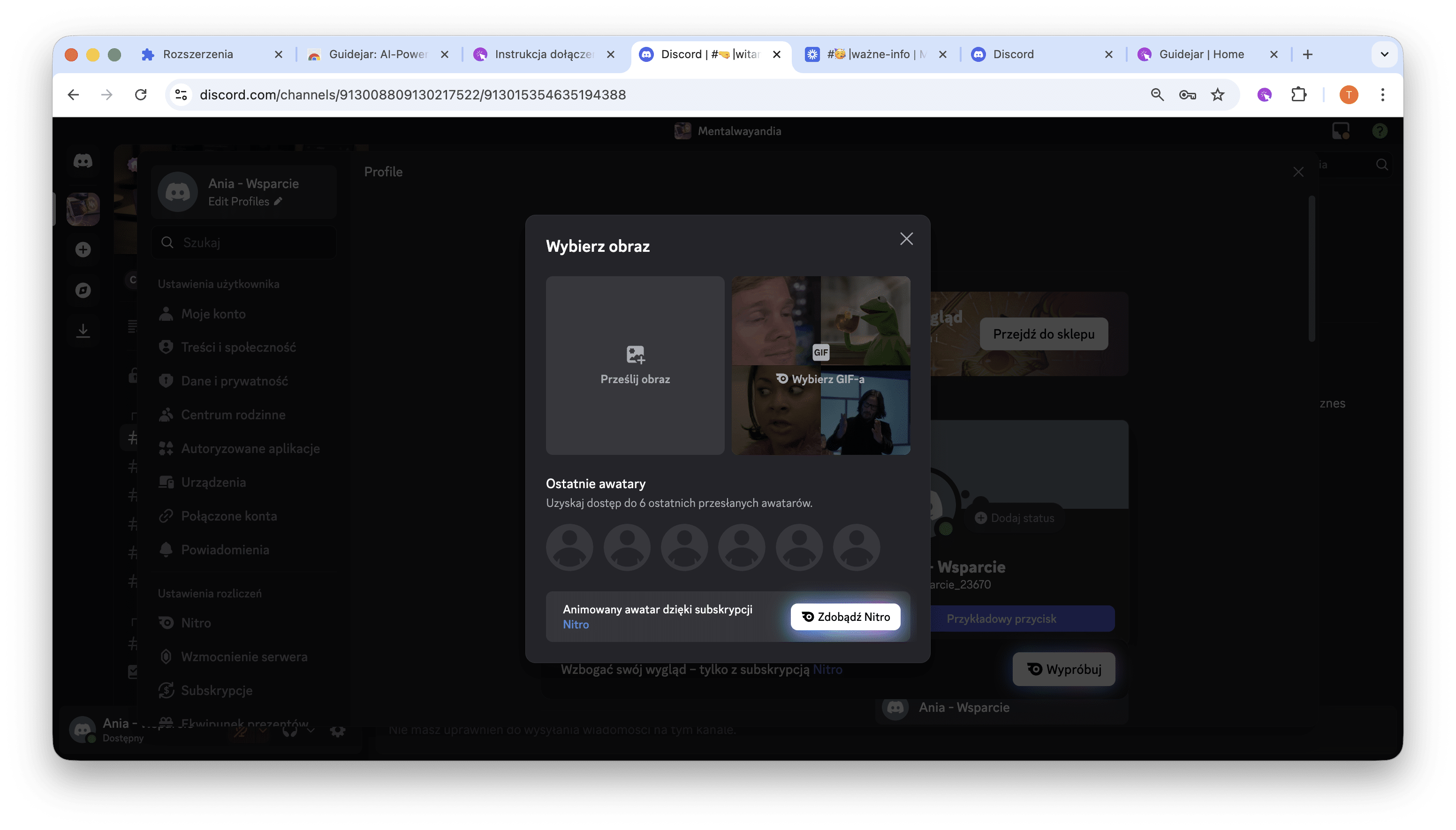Open the Guidejar extension icon in the toolbar

click(x=1265, y=95)
